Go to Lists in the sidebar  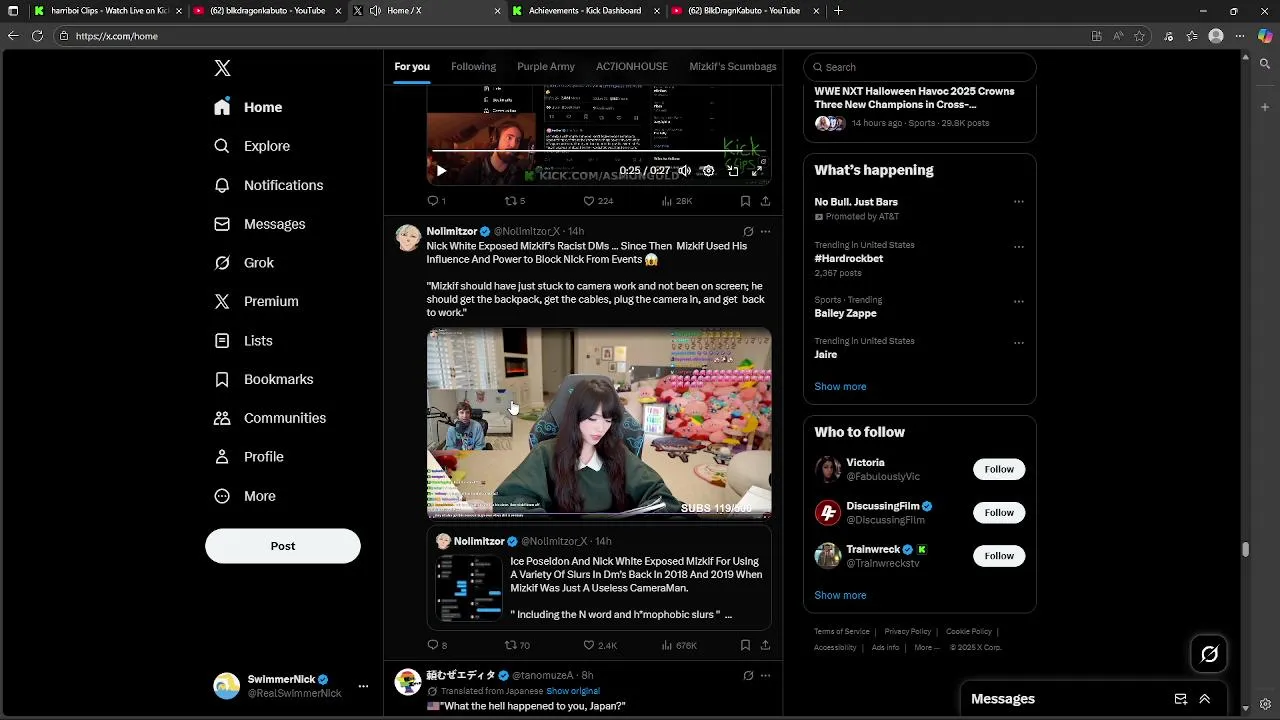click(x=243, y=341)
